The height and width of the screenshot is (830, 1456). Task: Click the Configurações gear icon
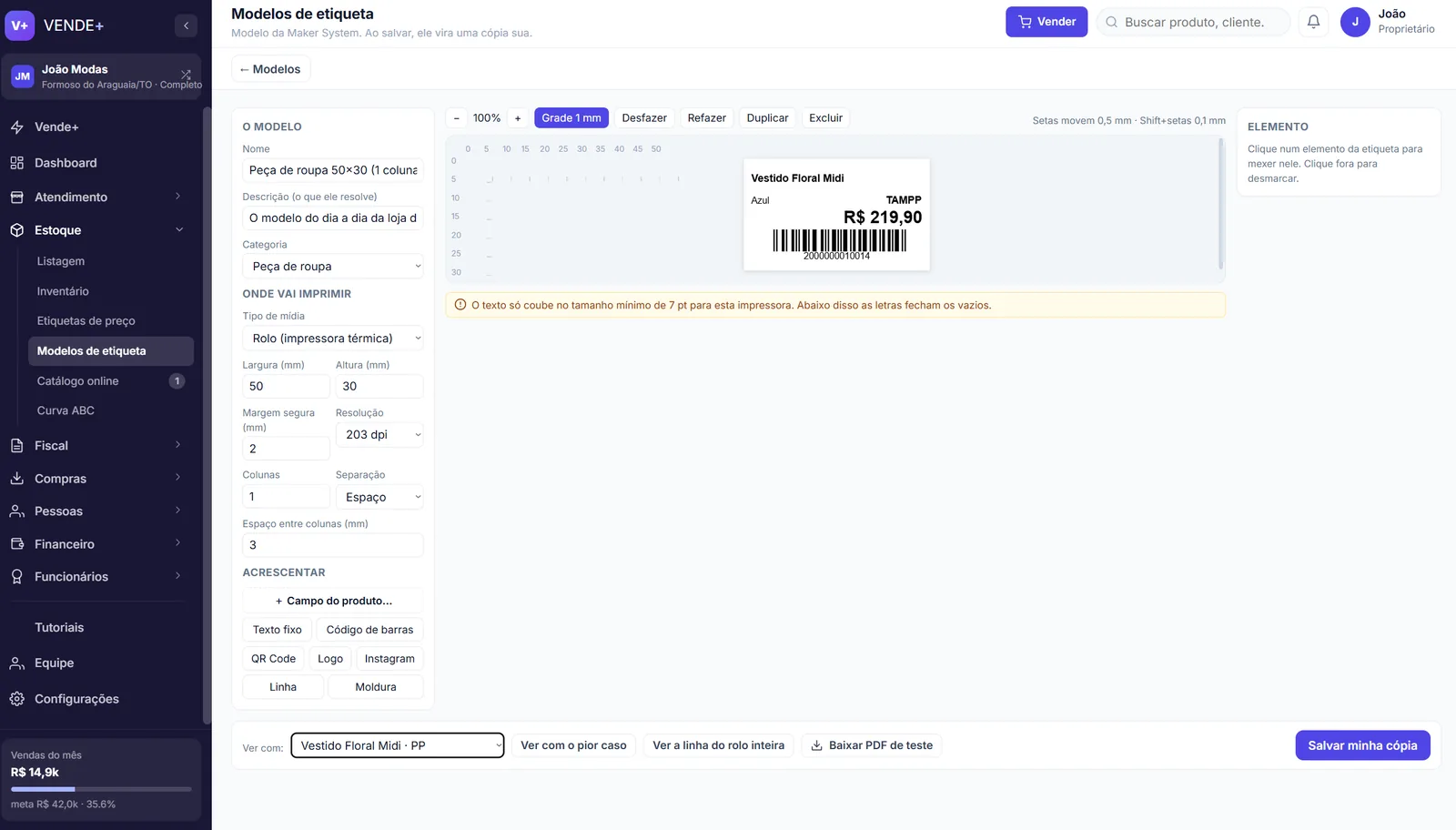coord(16,699)
